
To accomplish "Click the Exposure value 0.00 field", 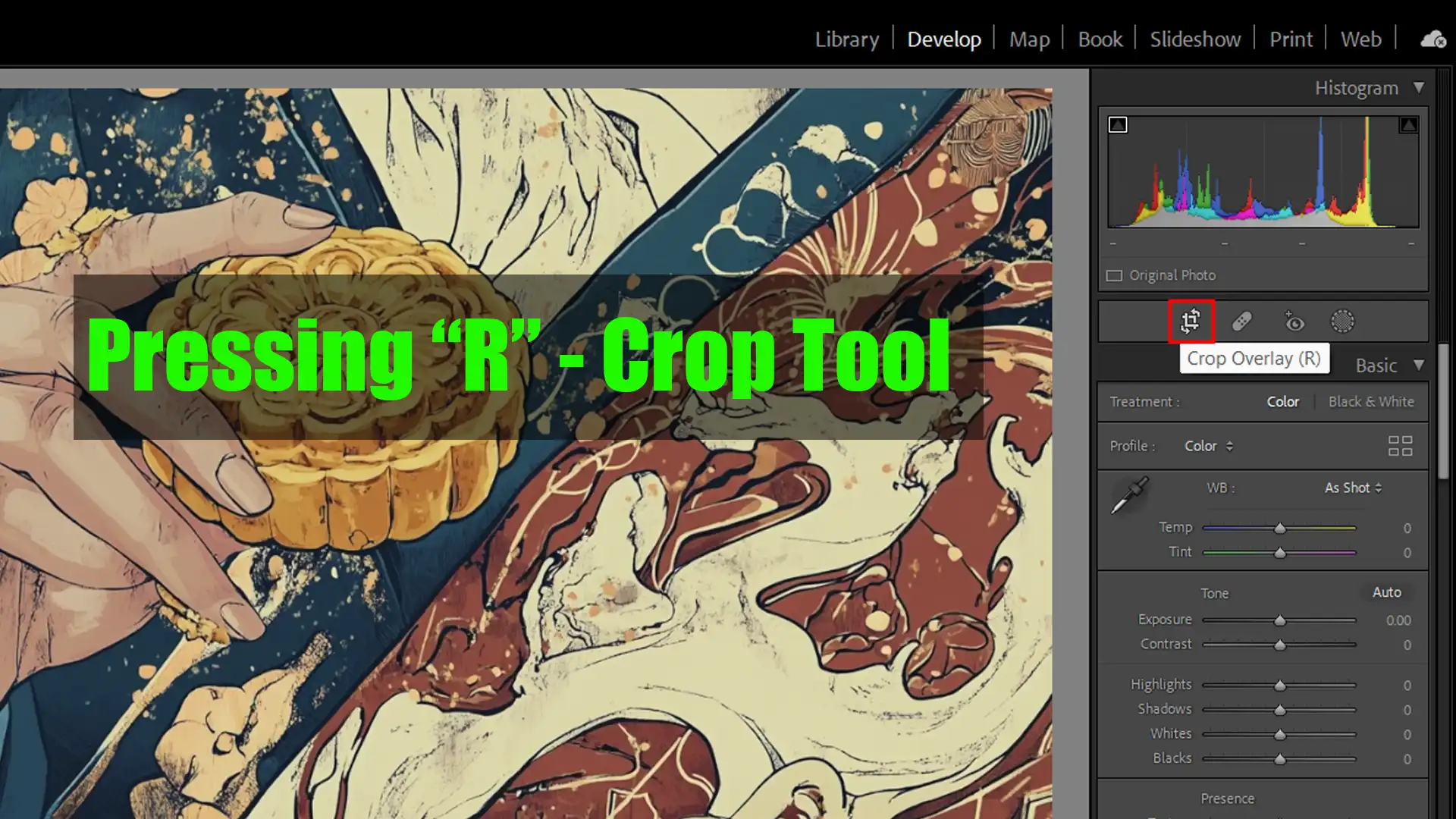I will click(x=1398, y=620).
